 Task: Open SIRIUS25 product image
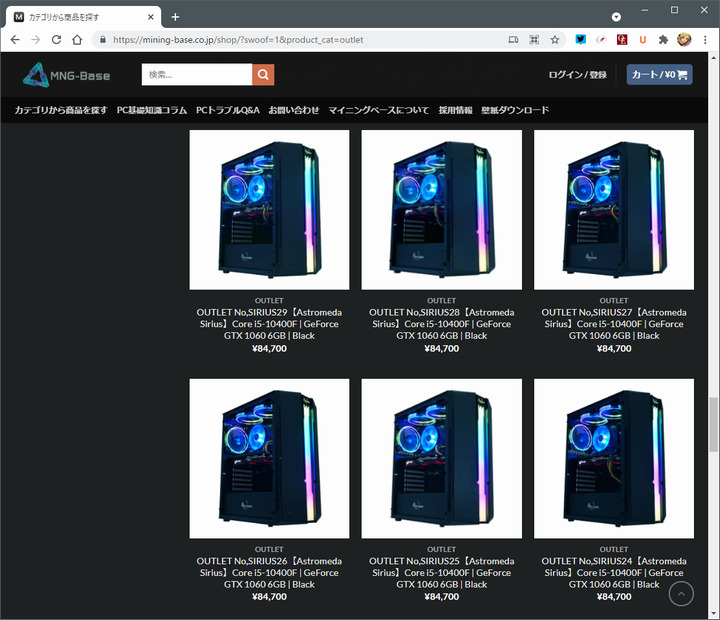442,458
